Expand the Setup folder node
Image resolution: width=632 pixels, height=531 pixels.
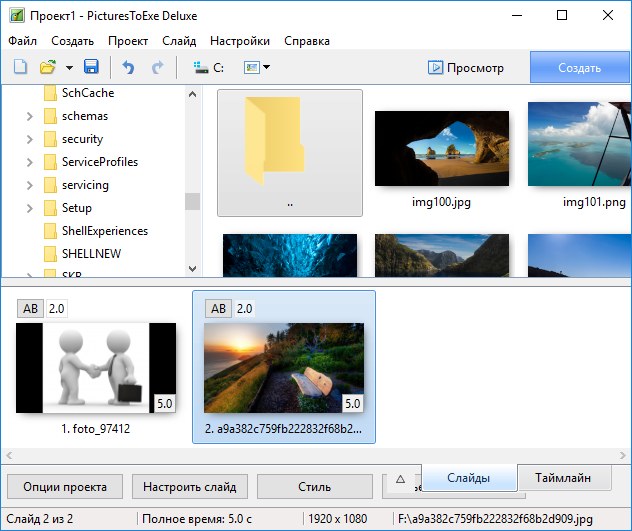30,208
